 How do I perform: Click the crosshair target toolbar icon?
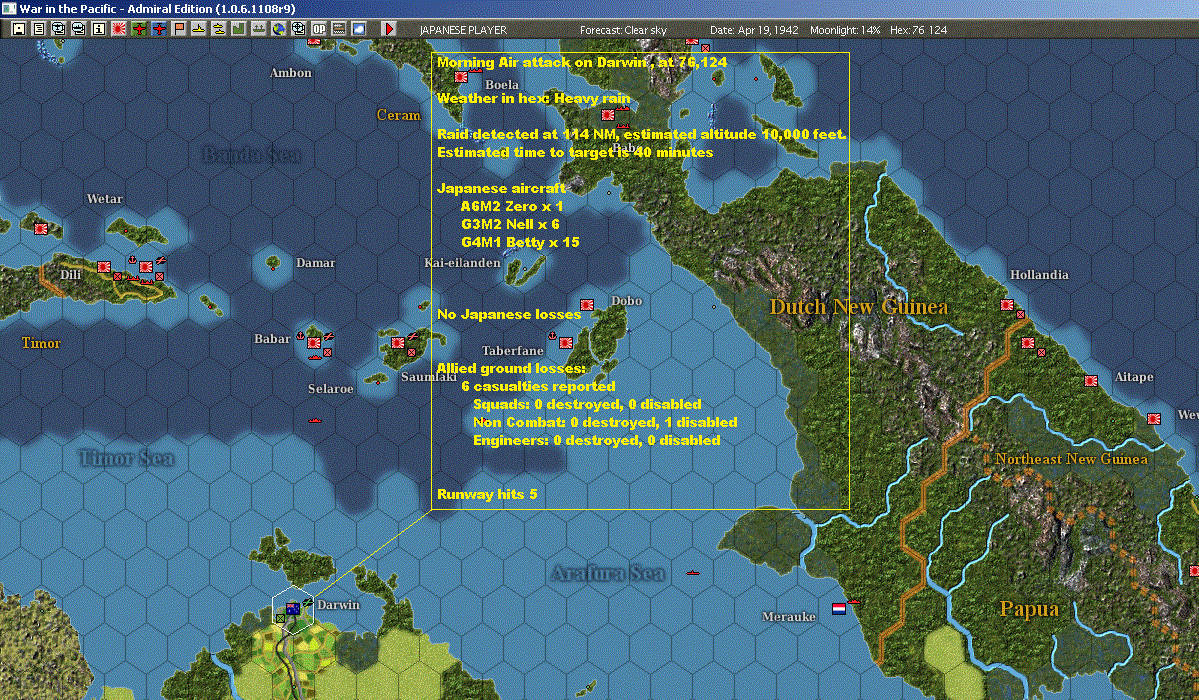pos(299,29)
